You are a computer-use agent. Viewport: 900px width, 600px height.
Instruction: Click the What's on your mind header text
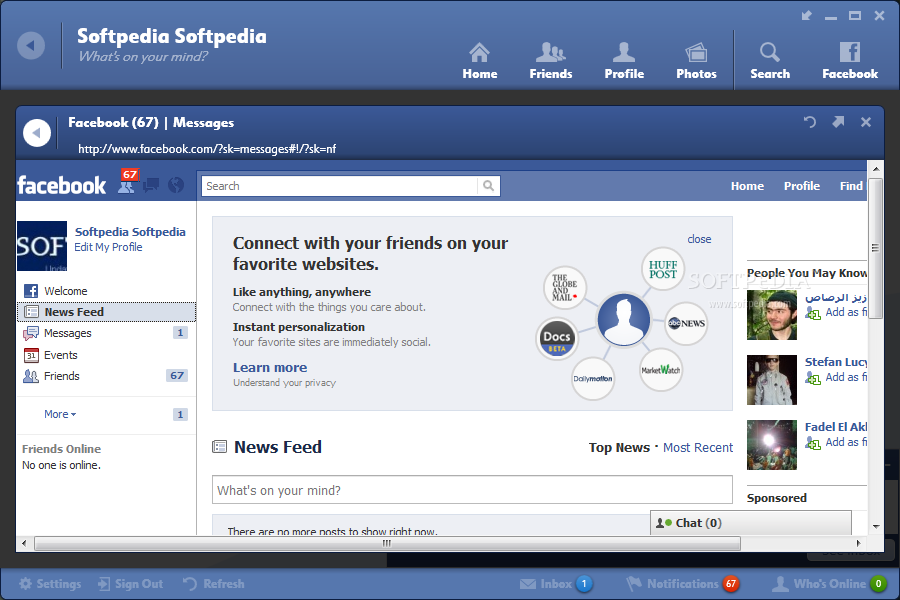[143, 57]
